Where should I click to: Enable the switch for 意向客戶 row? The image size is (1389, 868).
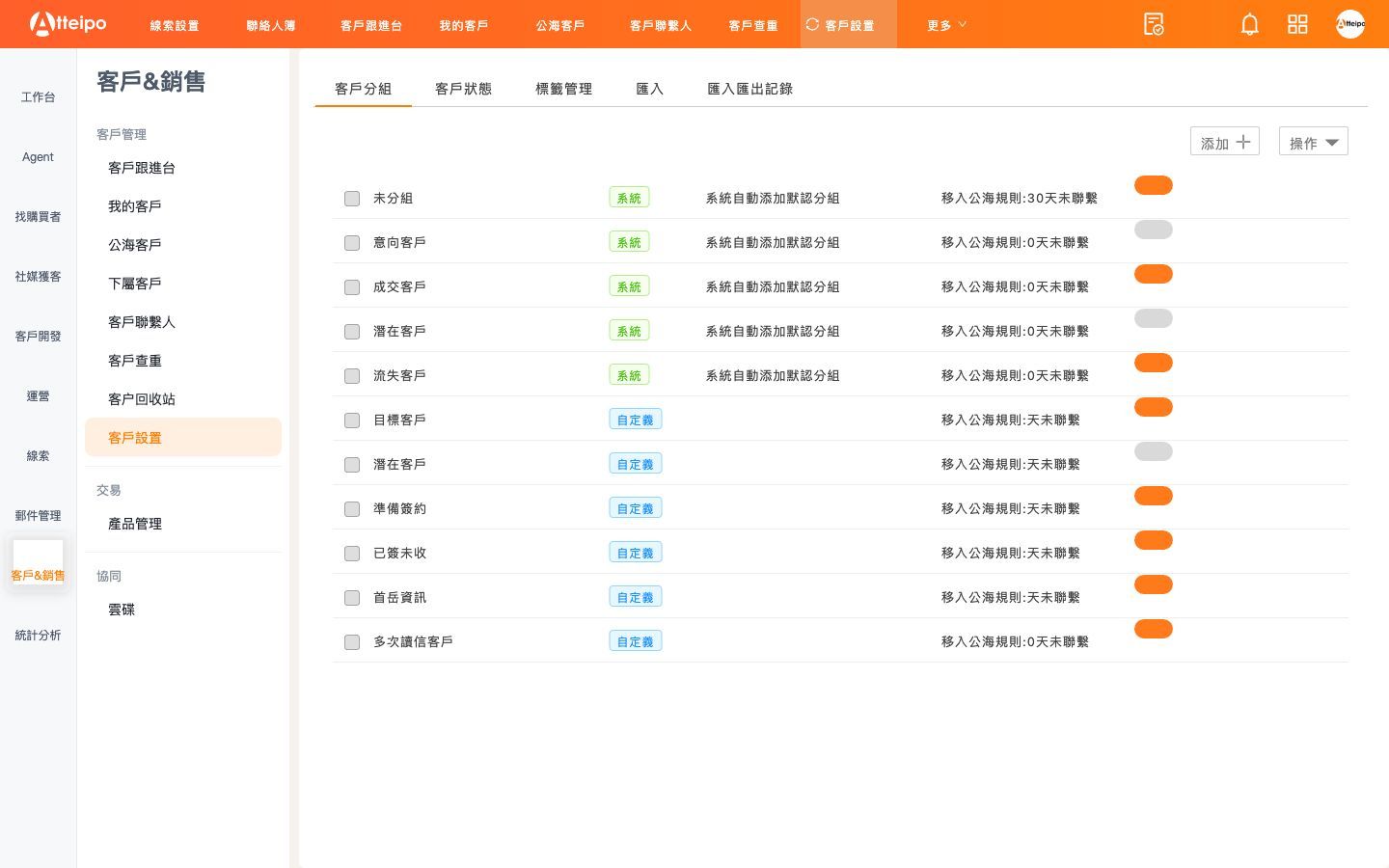(x=1154, y=230)
